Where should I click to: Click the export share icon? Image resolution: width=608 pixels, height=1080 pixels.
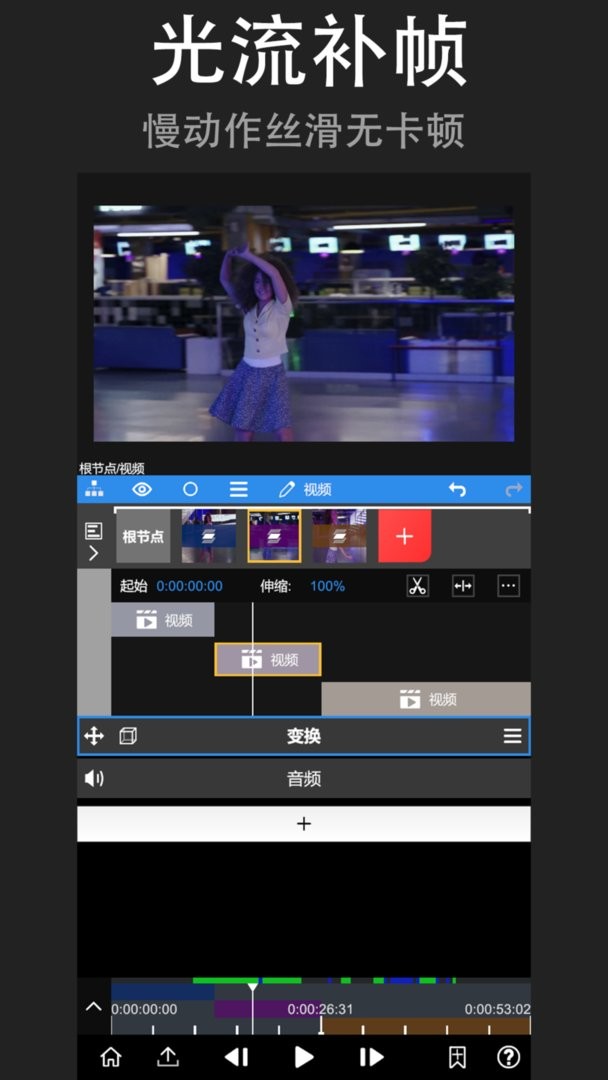tap(168, 1057)
